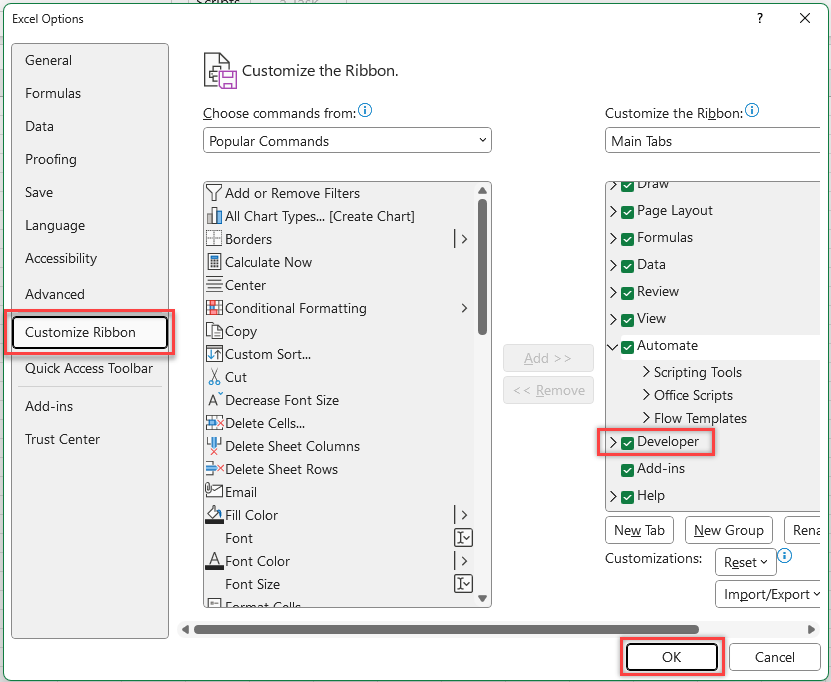Switch to the Trust Center category
Screen dimensions: 831x682
coord(62,439)
